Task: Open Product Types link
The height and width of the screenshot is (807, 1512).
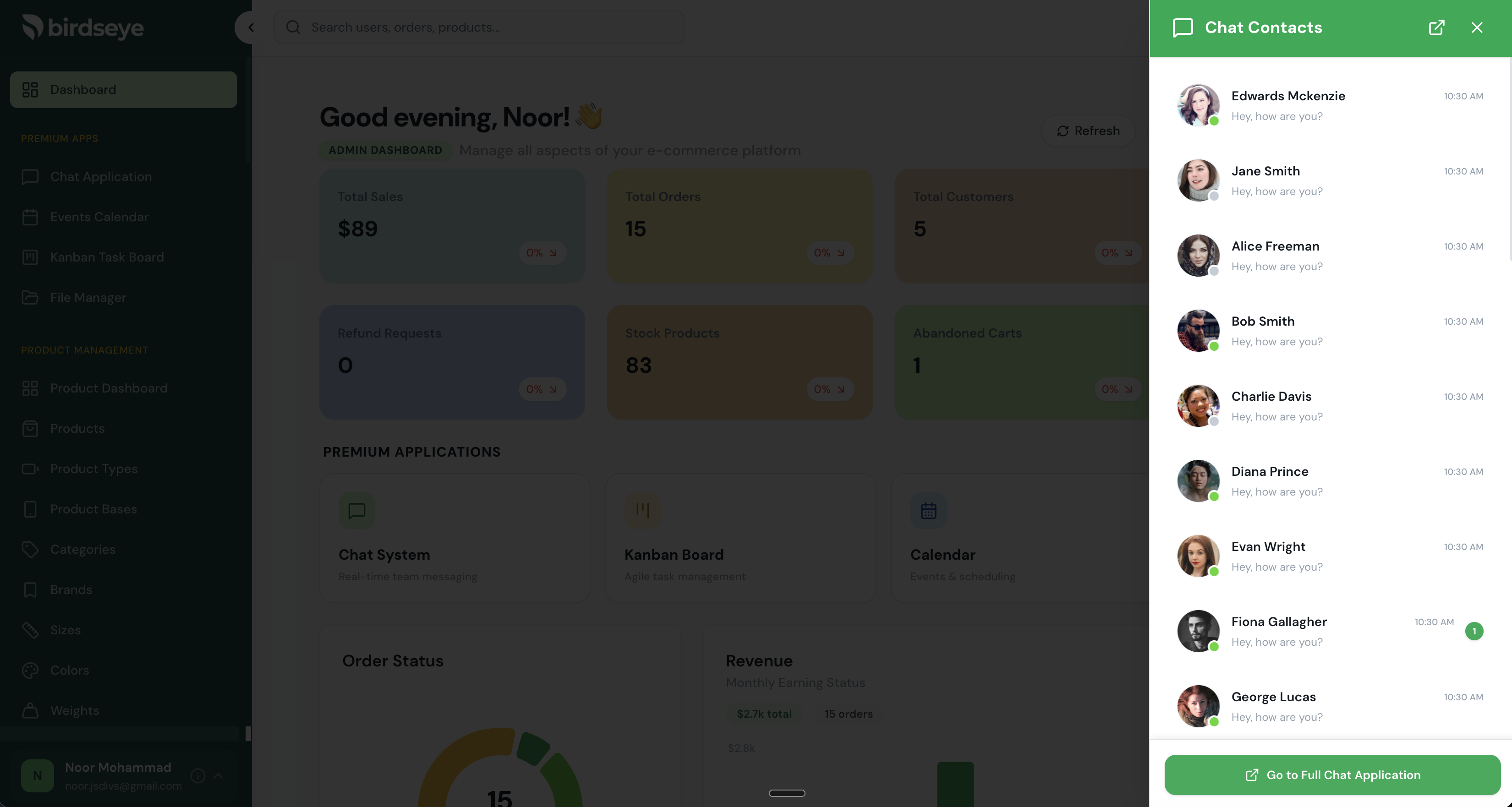Action: [124, 469]
